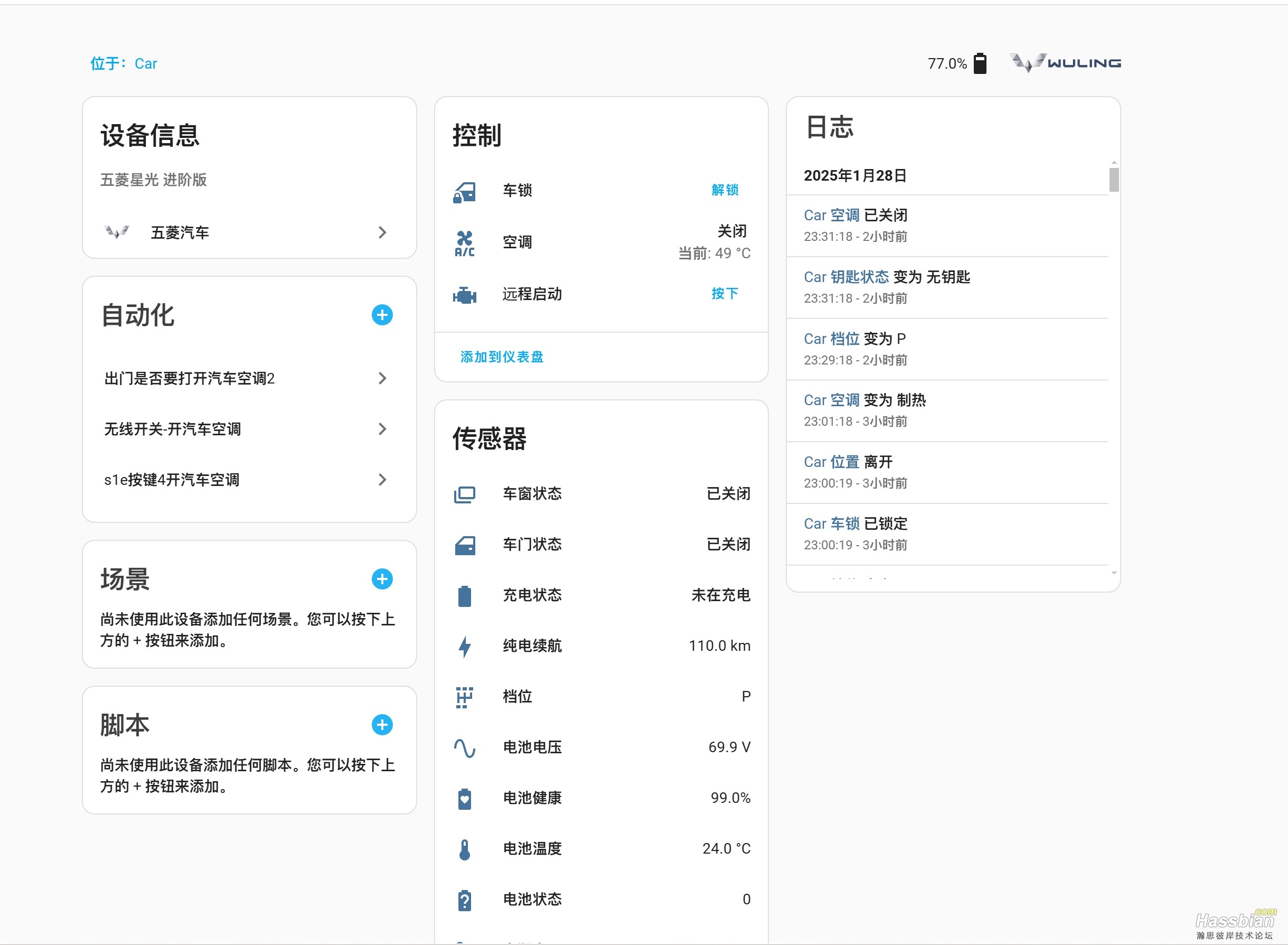The height and width of the screenshot is (945, 1288).
Task: Click the 车窗状态 已关闭 value
Action: [728, 494]
